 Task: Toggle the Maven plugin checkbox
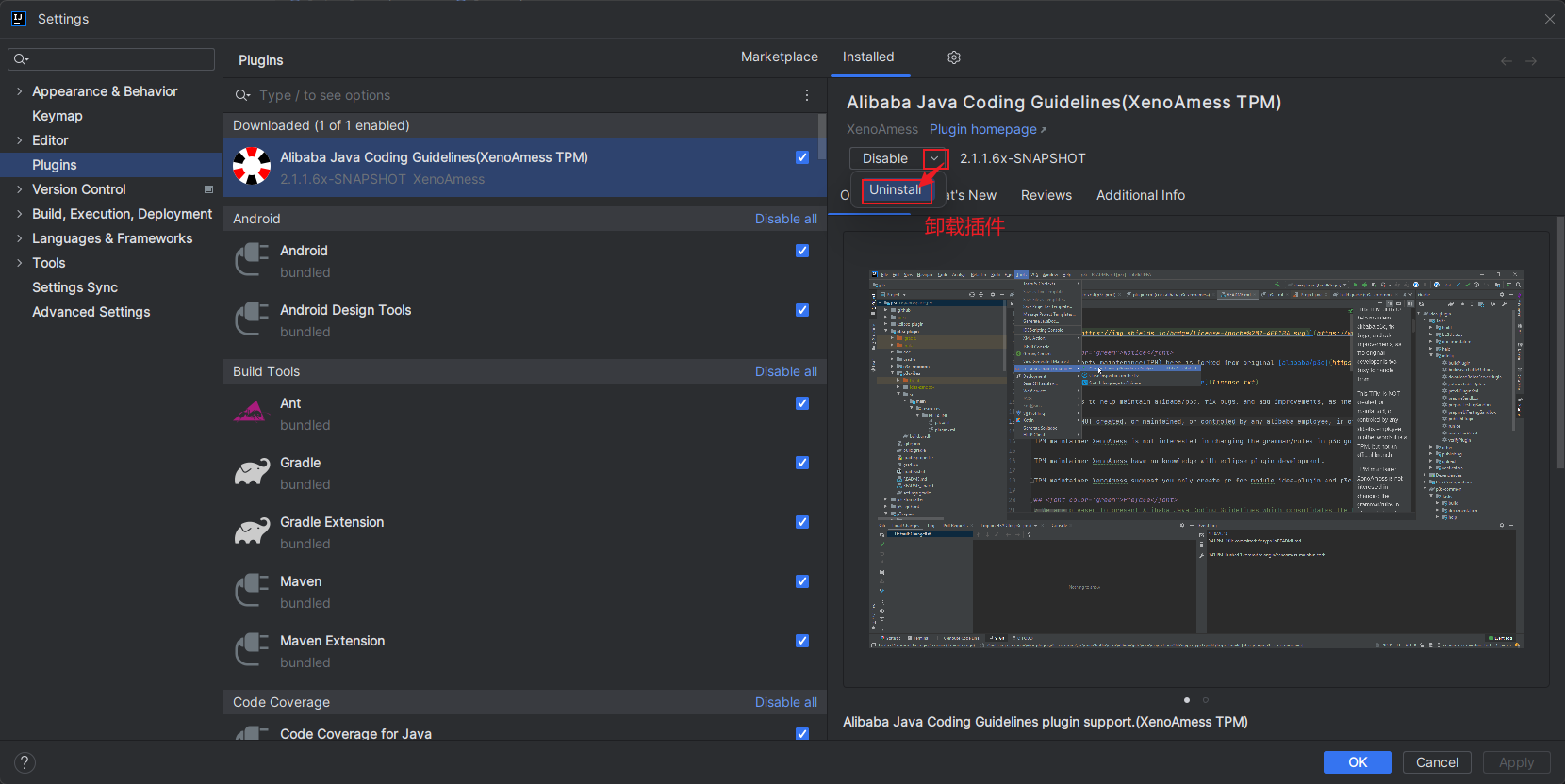pyautogui.click(x=802, y=581)
